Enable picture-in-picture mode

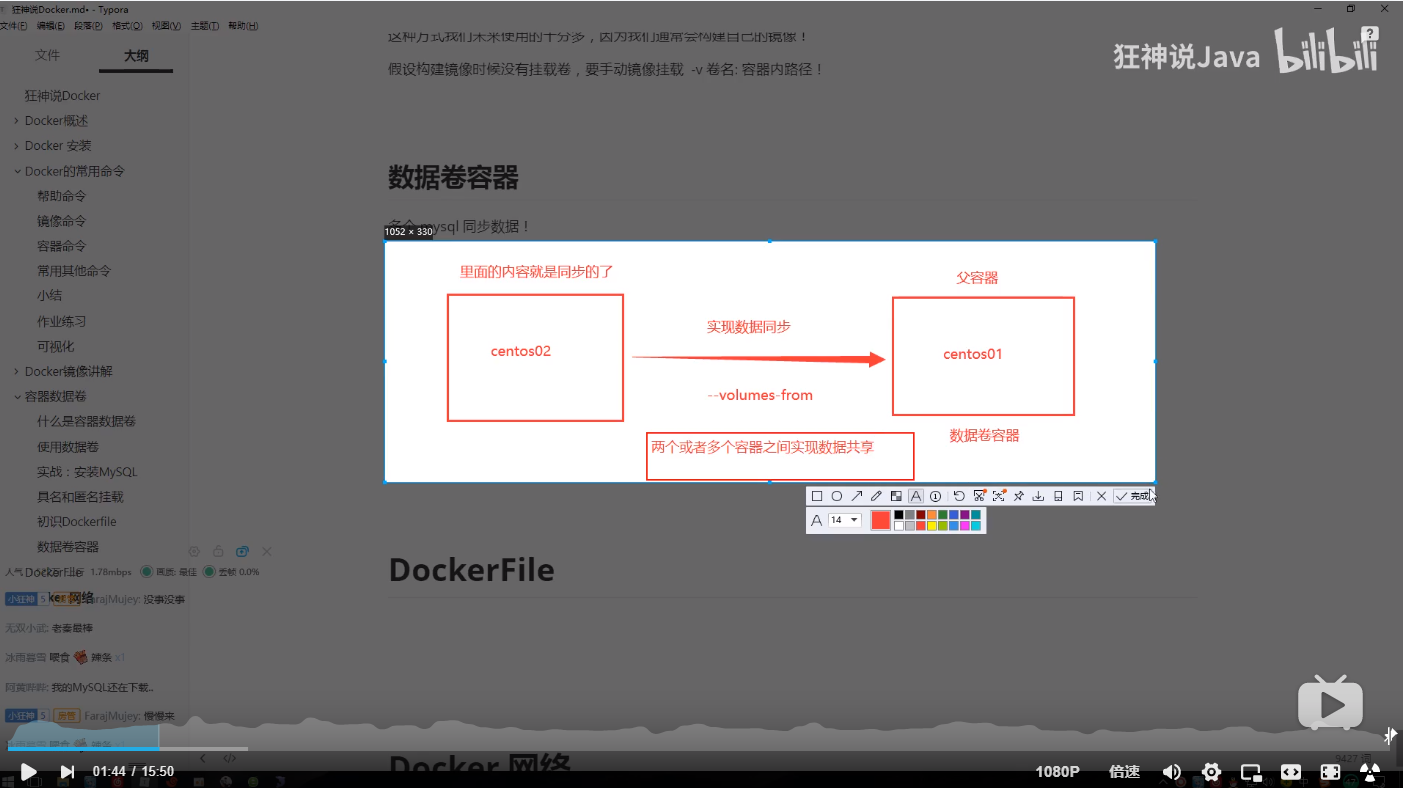[x=1251, y=771]
